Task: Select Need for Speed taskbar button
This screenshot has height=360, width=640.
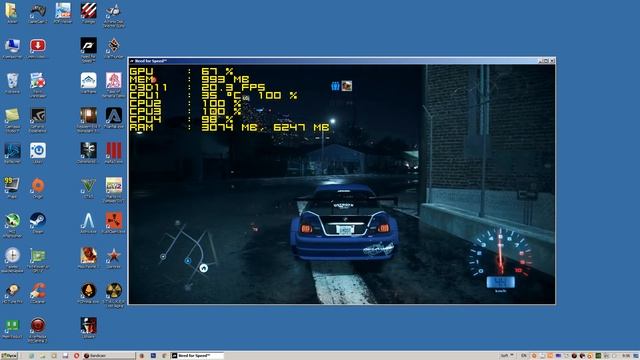Action: tap(198, 356)
